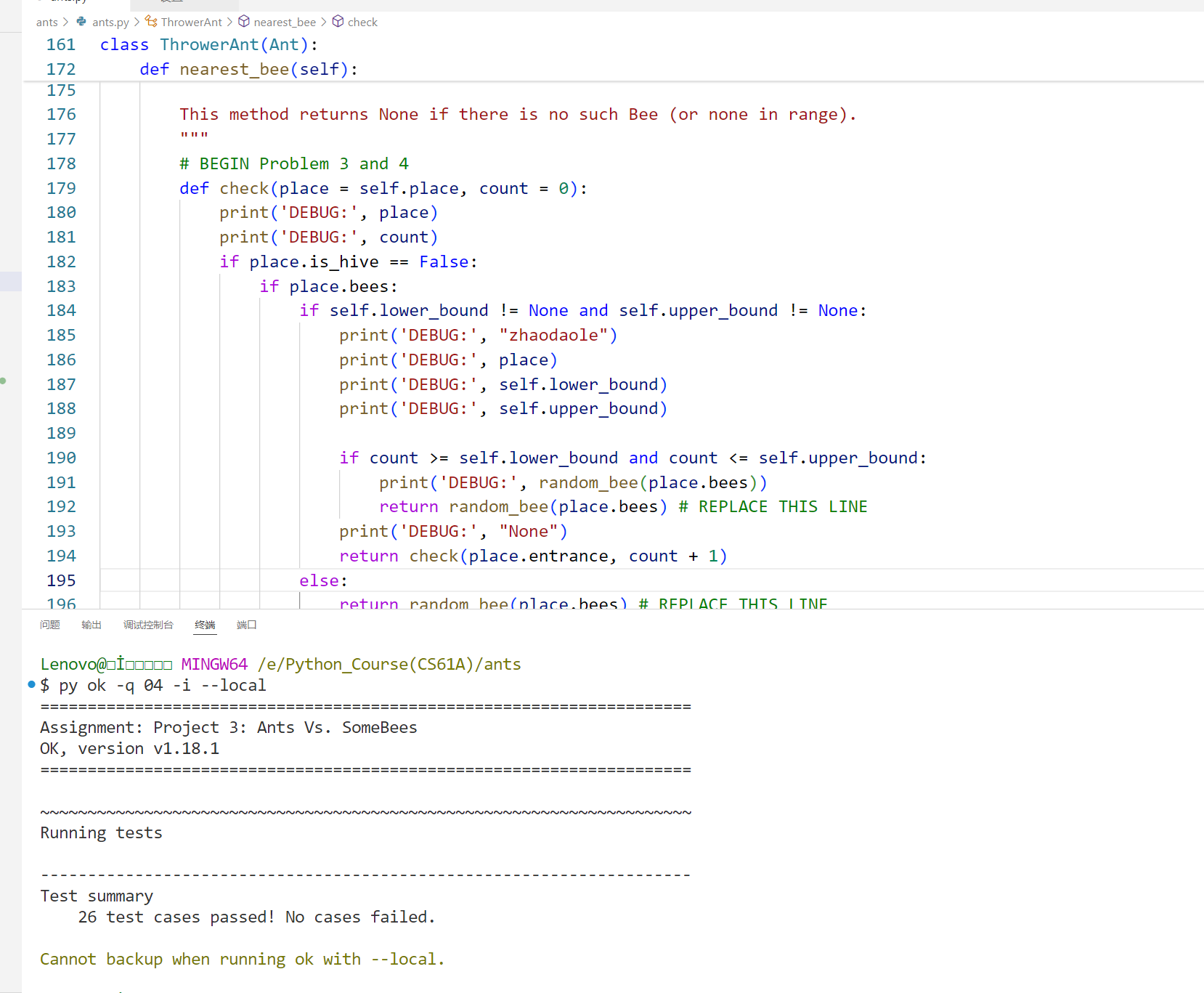Click line number 179 in gutter
The image size is (1204, 993).
click(61, 189)
